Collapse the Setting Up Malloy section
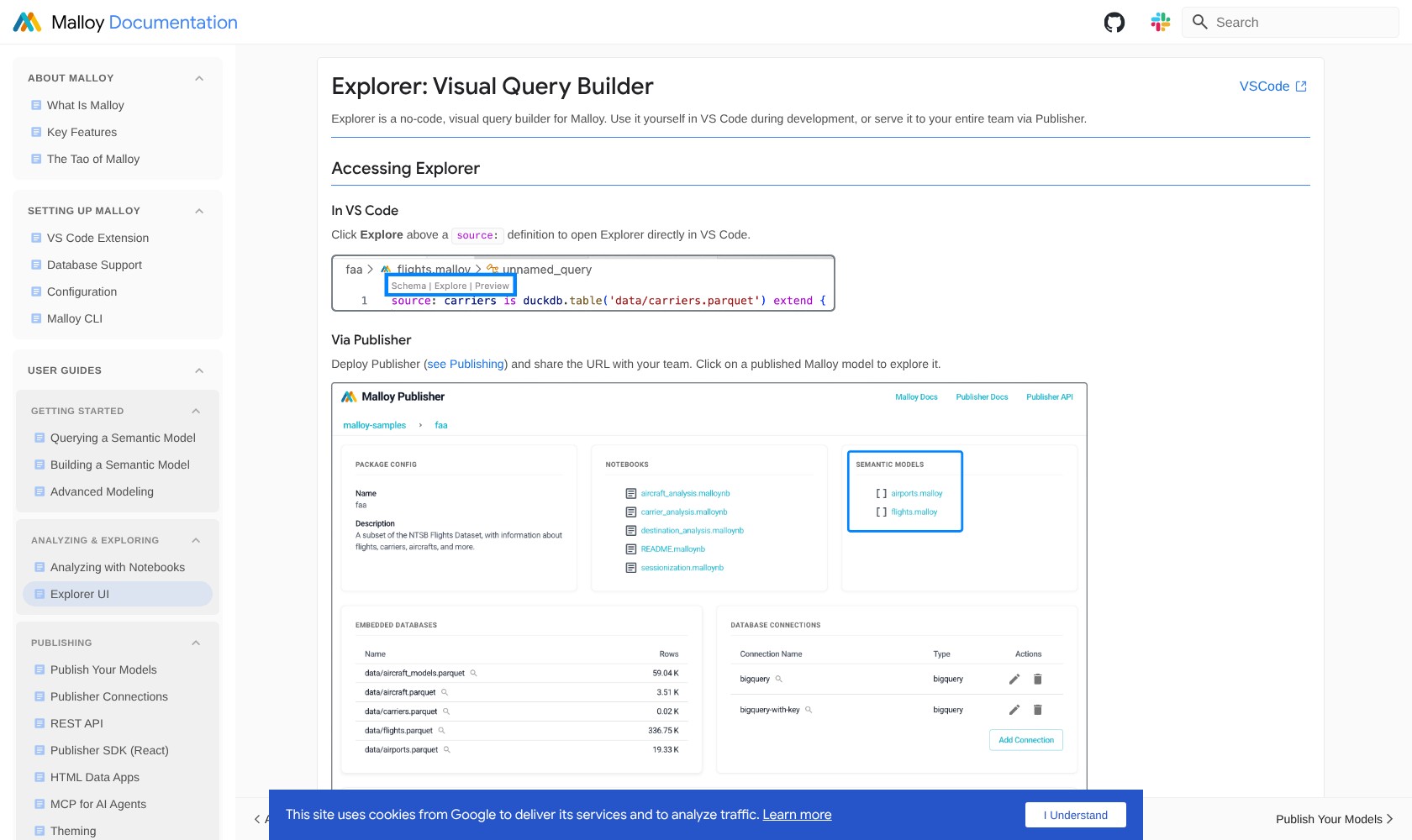 coord(199,211)
